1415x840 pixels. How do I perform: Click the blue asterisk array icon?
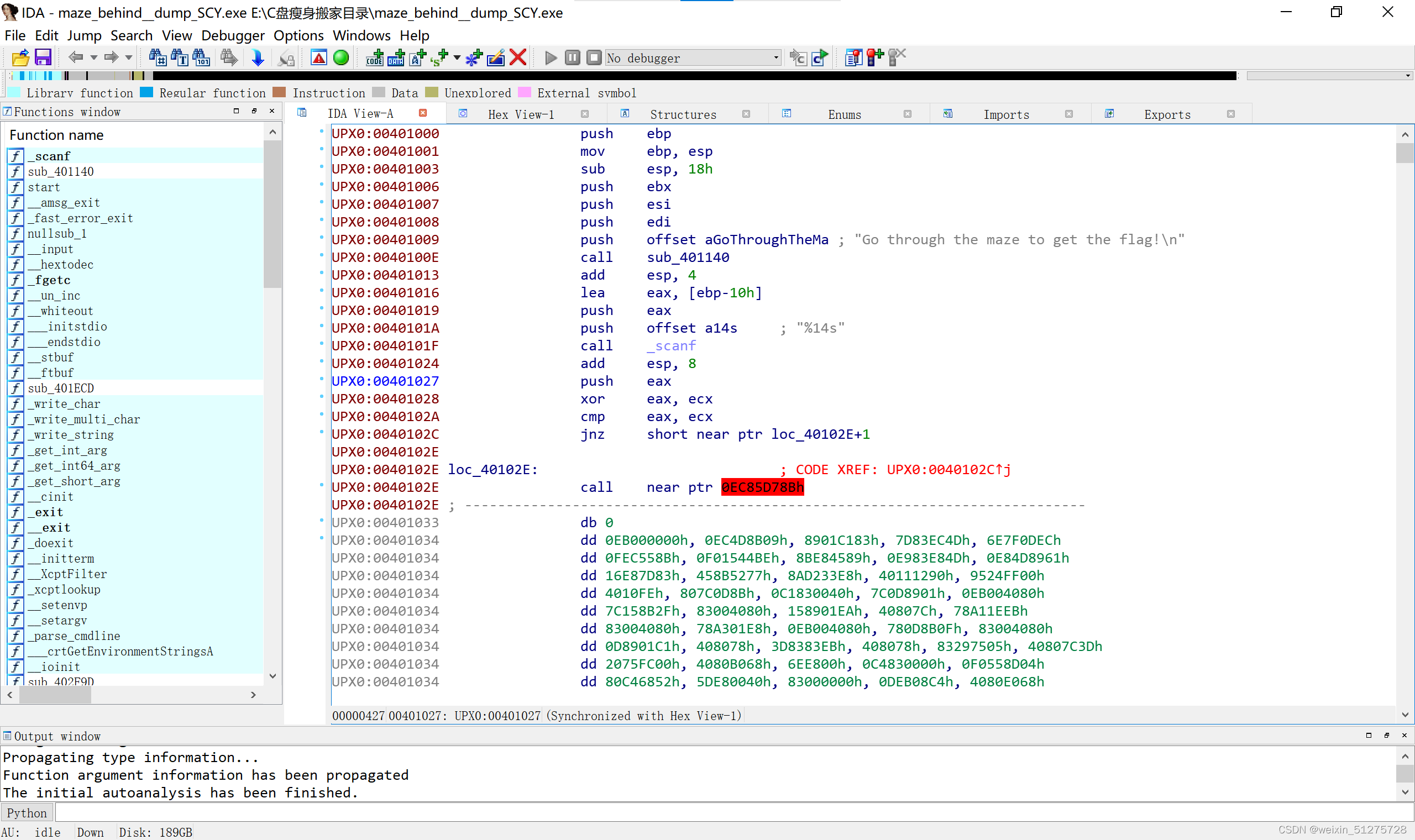(x=474, y=57)
